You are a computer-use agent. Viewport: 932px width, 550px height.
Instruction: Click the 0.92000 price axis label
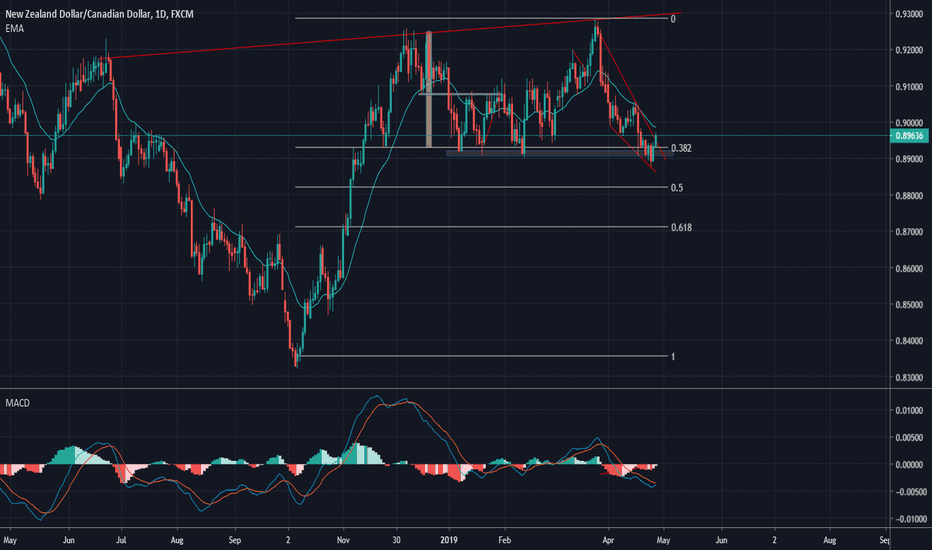[909, 51]
